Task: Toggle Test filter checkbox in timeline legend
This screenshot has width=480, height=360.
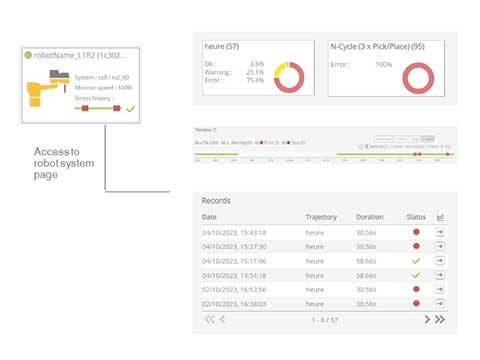Action: [284, 143]
